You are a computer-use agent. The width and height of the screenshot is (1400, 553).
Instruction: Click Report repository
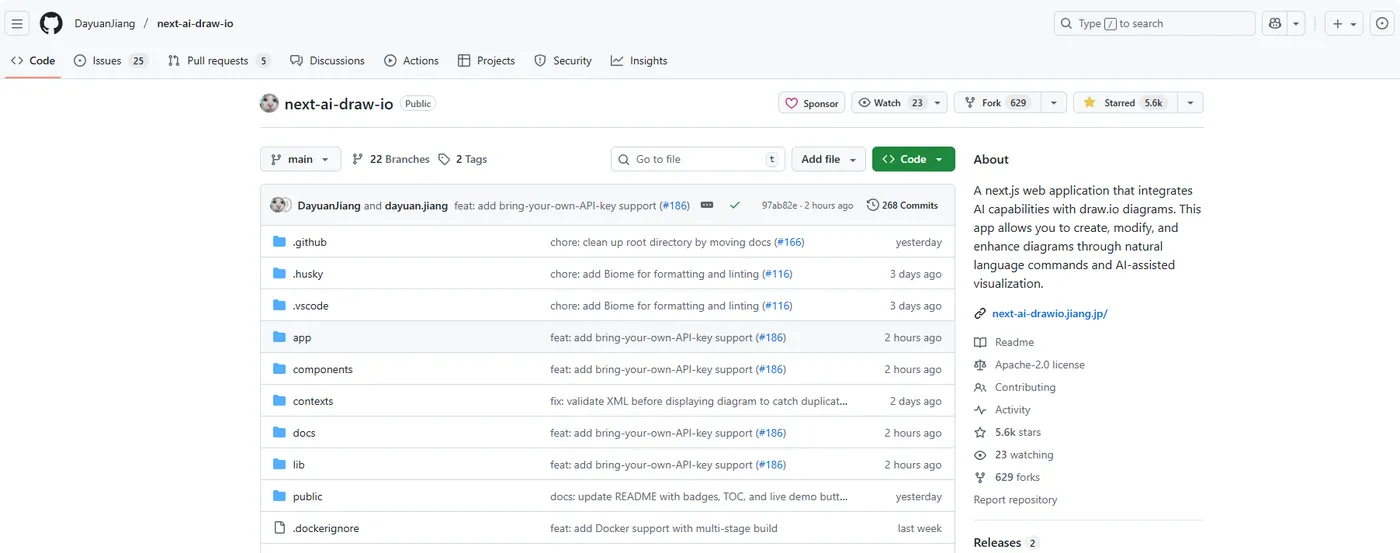[x=1015, y=500]
